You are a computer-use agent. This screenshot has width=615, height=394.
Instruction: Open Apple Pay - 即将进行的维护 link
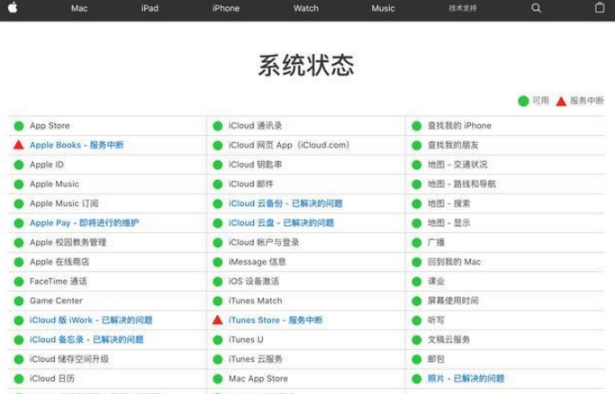tap(84, 223)
